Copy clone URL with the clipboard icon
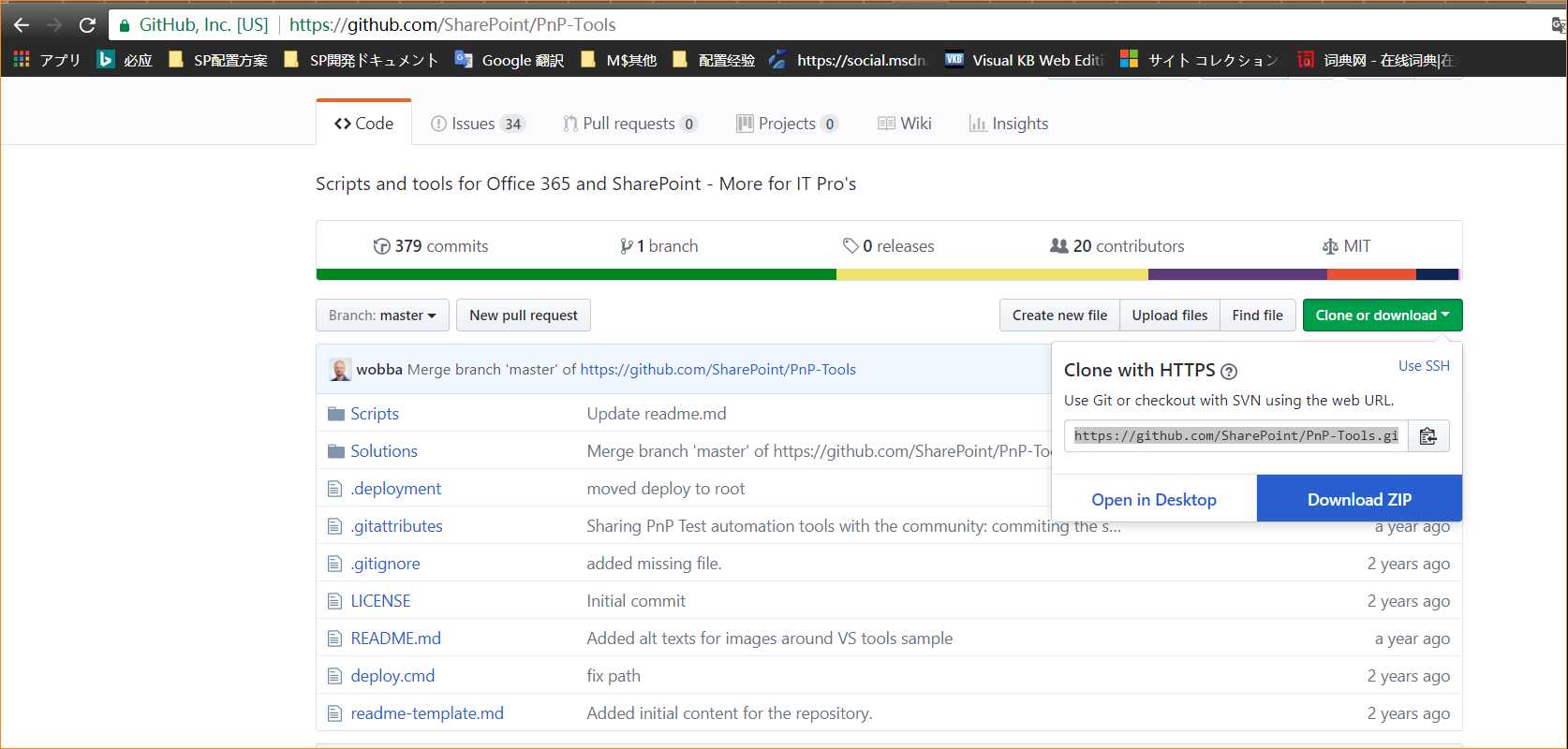This screenshot has height=749, width=1568. [1428, 436]
